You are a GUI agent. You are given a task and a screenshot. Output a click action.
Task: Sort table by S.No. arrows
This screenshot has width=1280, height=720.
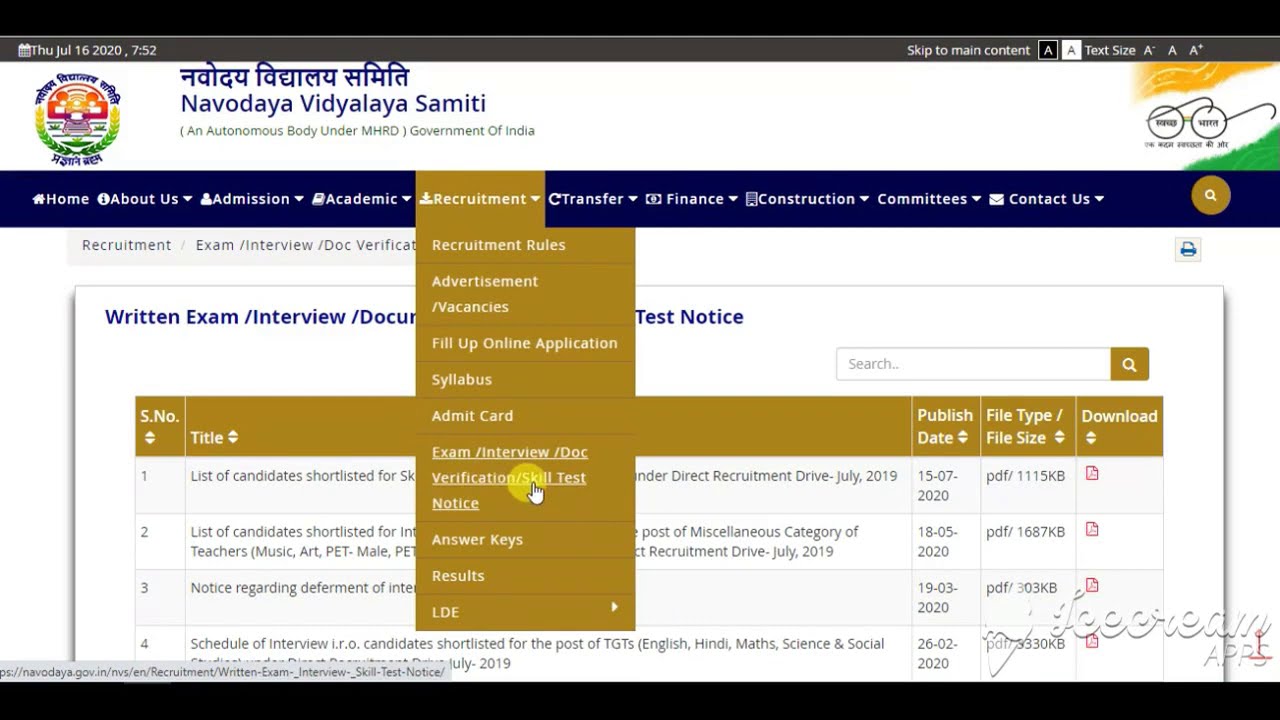click(x=150, y=438)
